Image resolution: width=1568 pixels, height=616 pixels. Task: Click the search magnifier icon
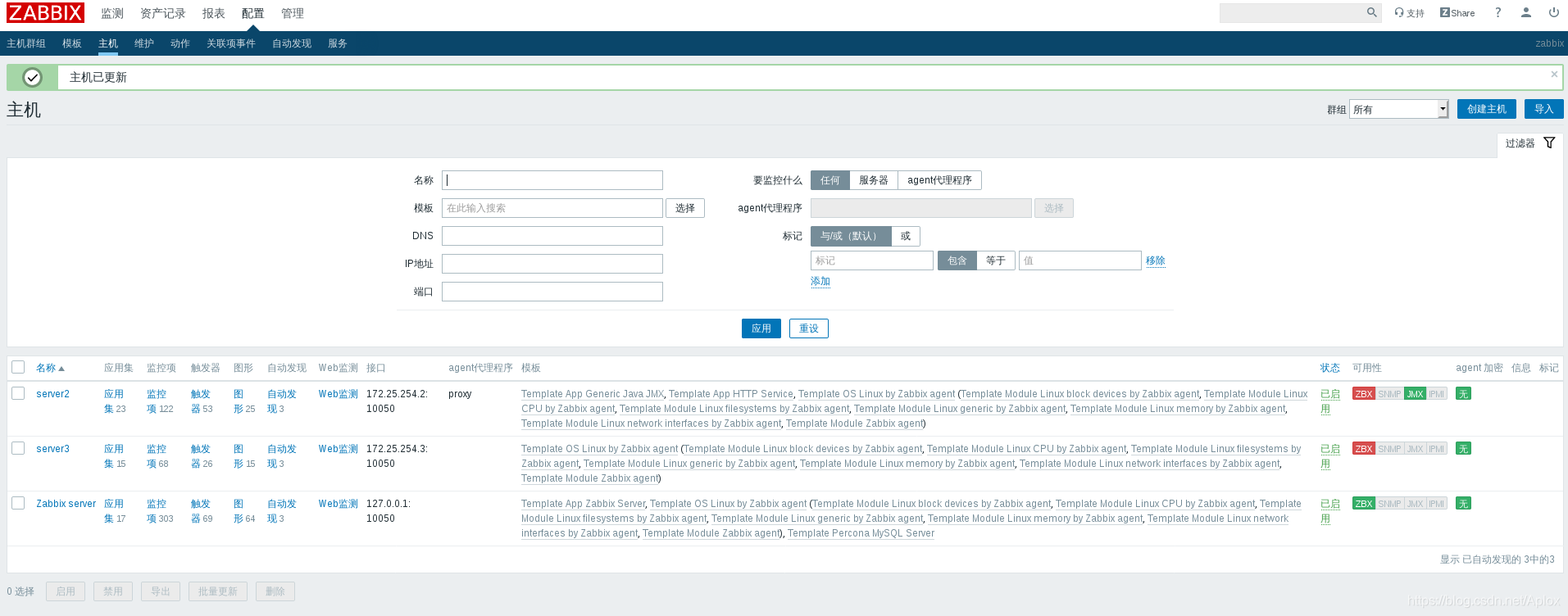tap(1371, 12)
